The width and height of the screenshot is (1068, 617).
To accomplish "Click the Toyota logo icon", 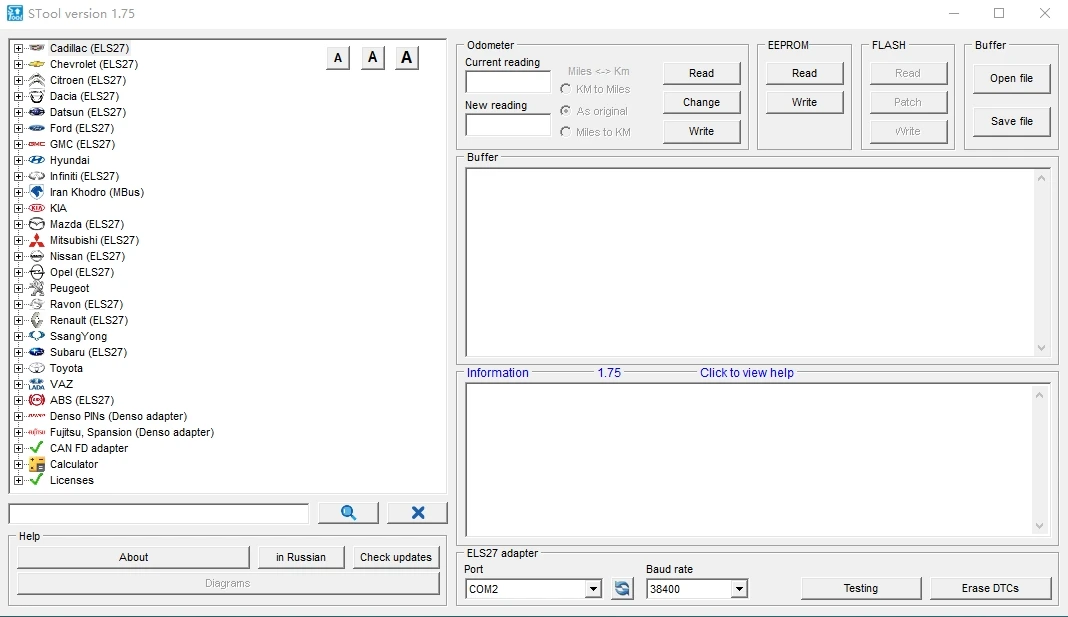I will coord(37,368).
